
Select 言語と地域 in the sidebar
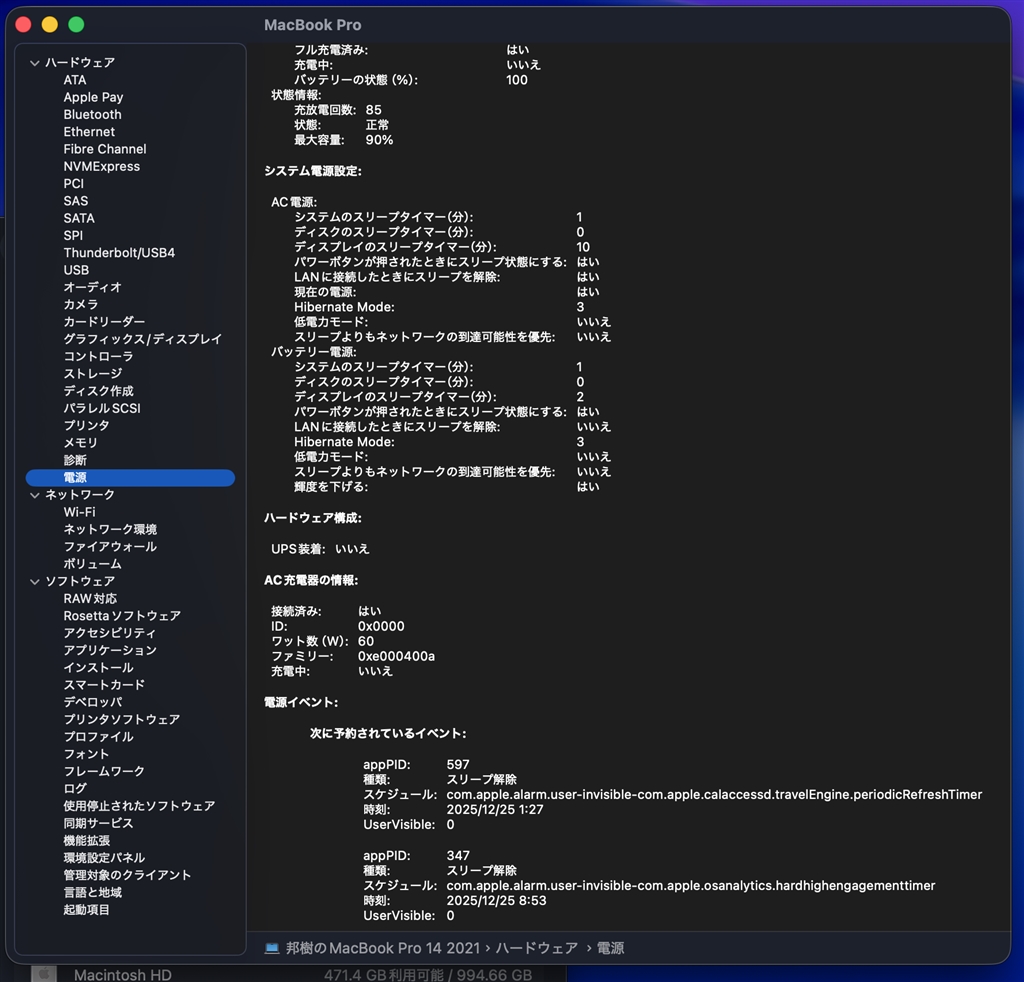[x=93, y=893]
